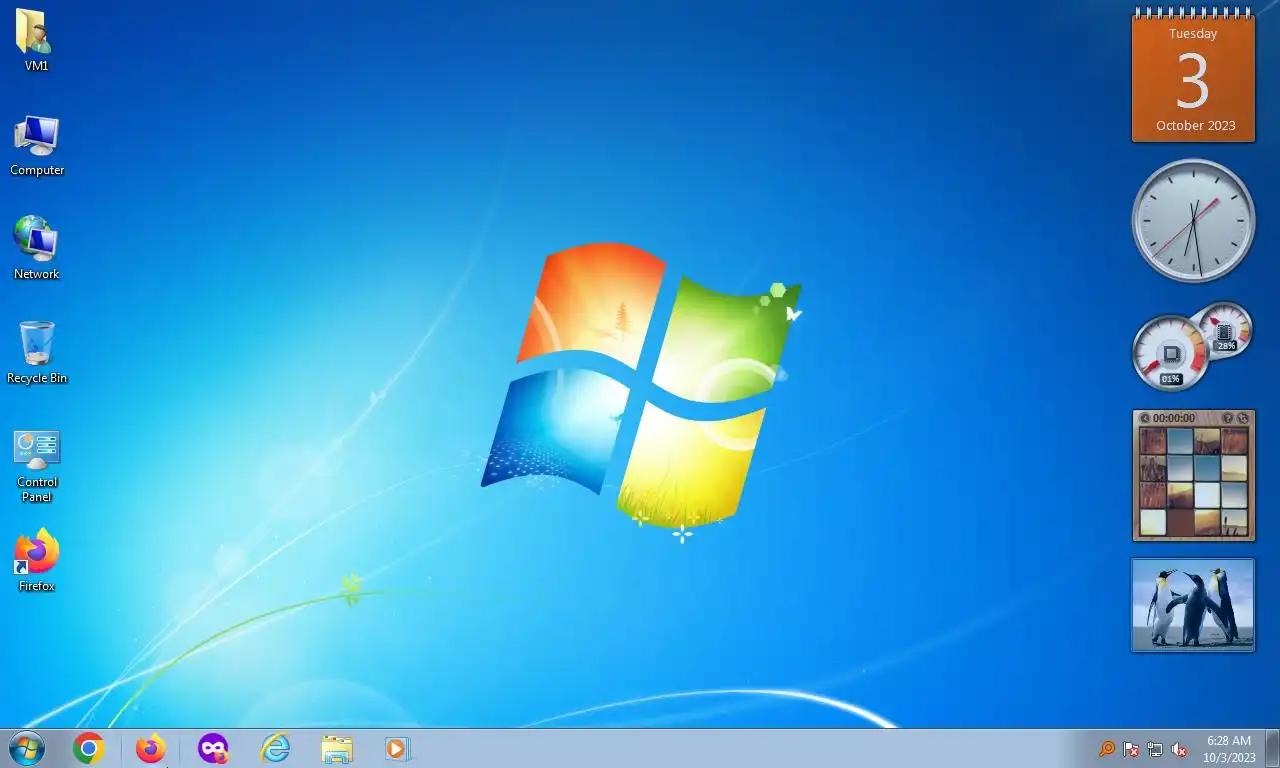Open the VM1 user folder icon
Image resolution: width=1280 pixels, height=768 pixels.
pos(36,40)
